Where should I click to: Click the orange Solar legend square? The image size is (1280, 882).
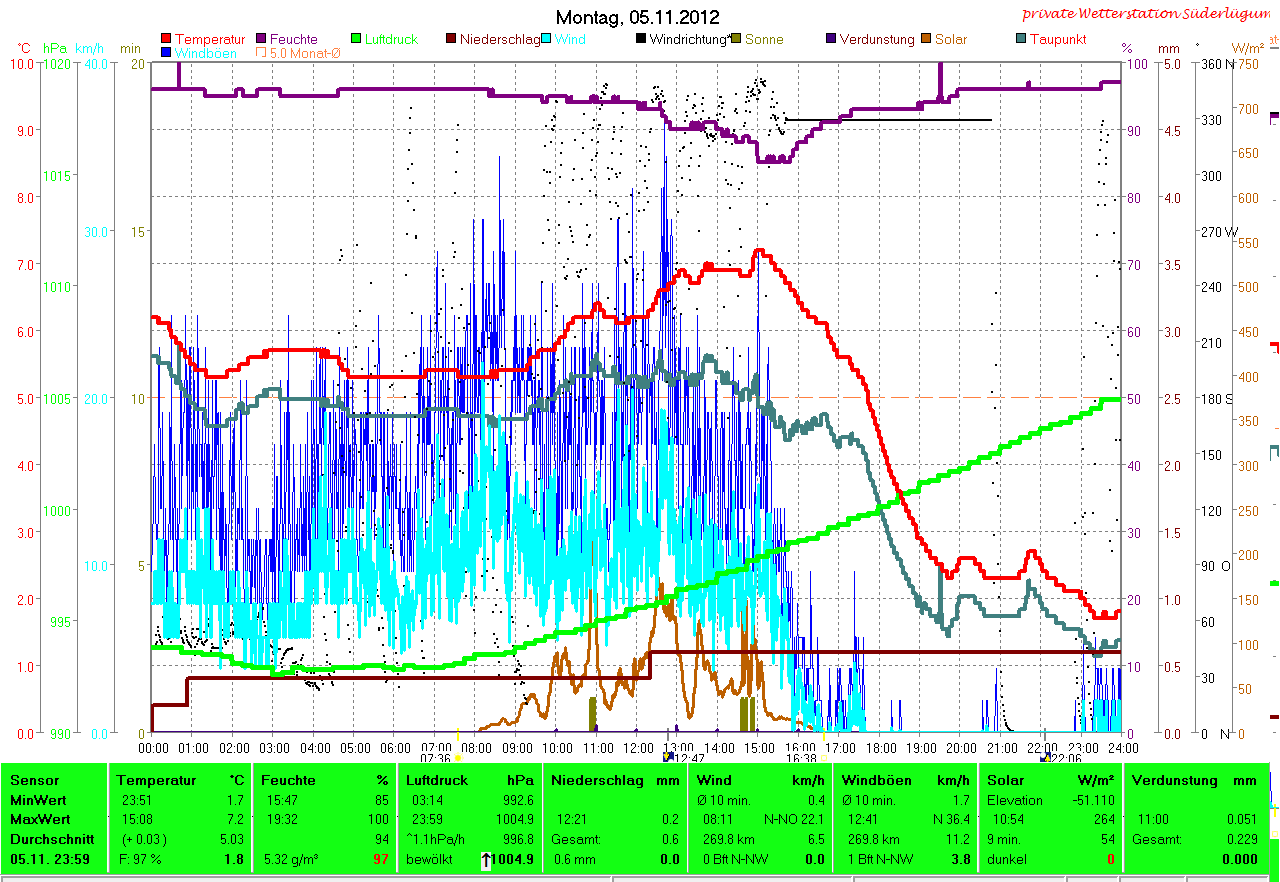[926, 40]
